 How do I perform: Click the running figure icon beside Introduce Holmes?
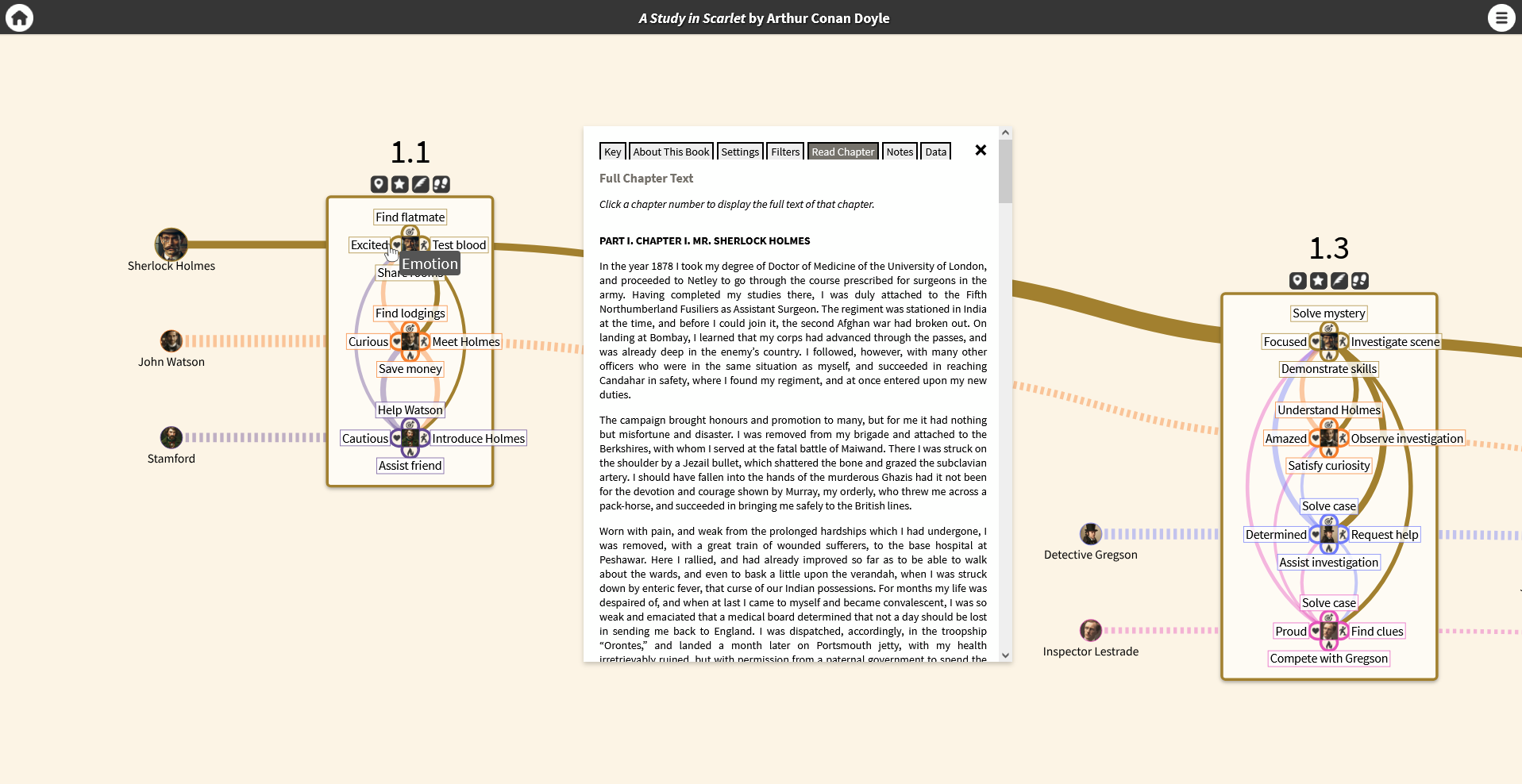pos(424,439)
